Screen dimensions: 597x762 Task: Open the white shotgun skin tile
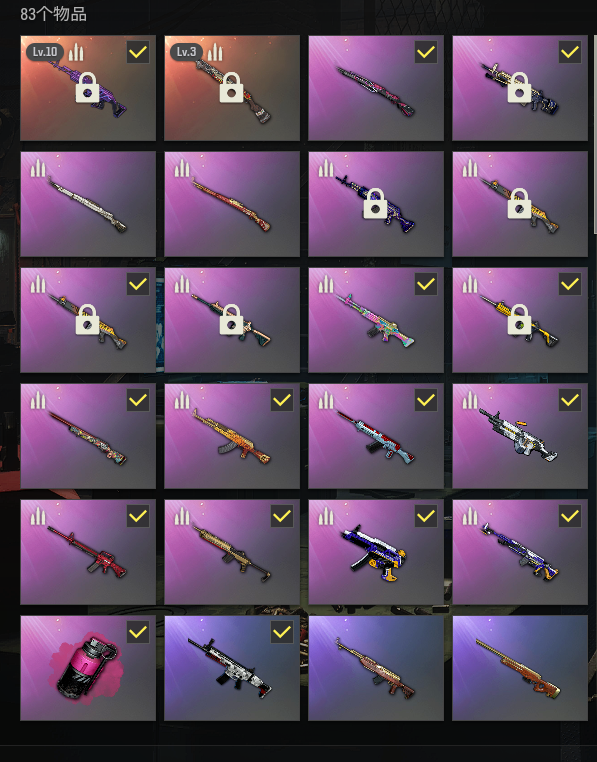tap(88, 204)
